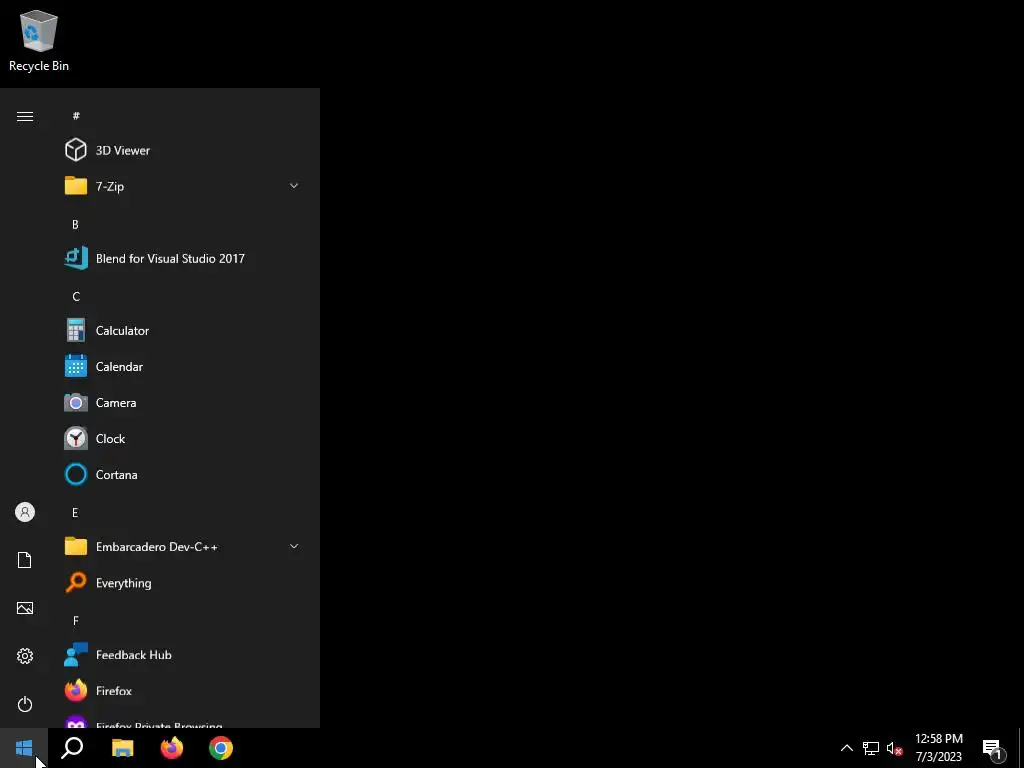The width and height of the screenshot is (1024, 768).
Task: Open Calendar app
Action: 182,366
